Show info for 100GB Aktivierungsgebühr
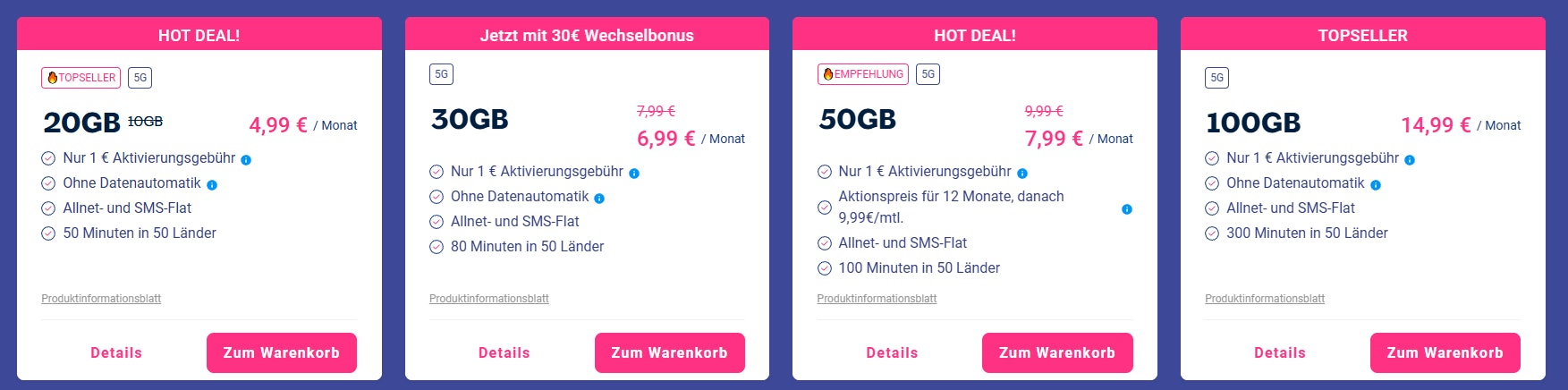 pos(1410,160)
